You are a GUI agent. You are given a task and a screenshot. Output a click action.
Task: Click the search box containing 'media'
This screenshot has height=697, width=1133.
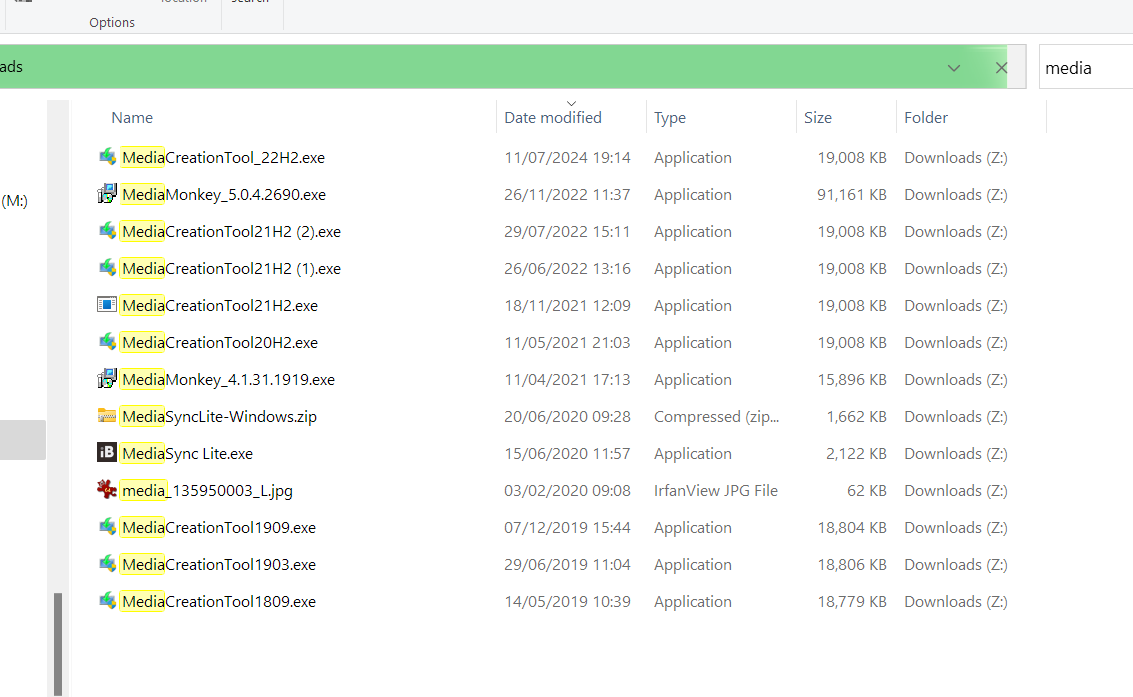[x=1086, y=68]
